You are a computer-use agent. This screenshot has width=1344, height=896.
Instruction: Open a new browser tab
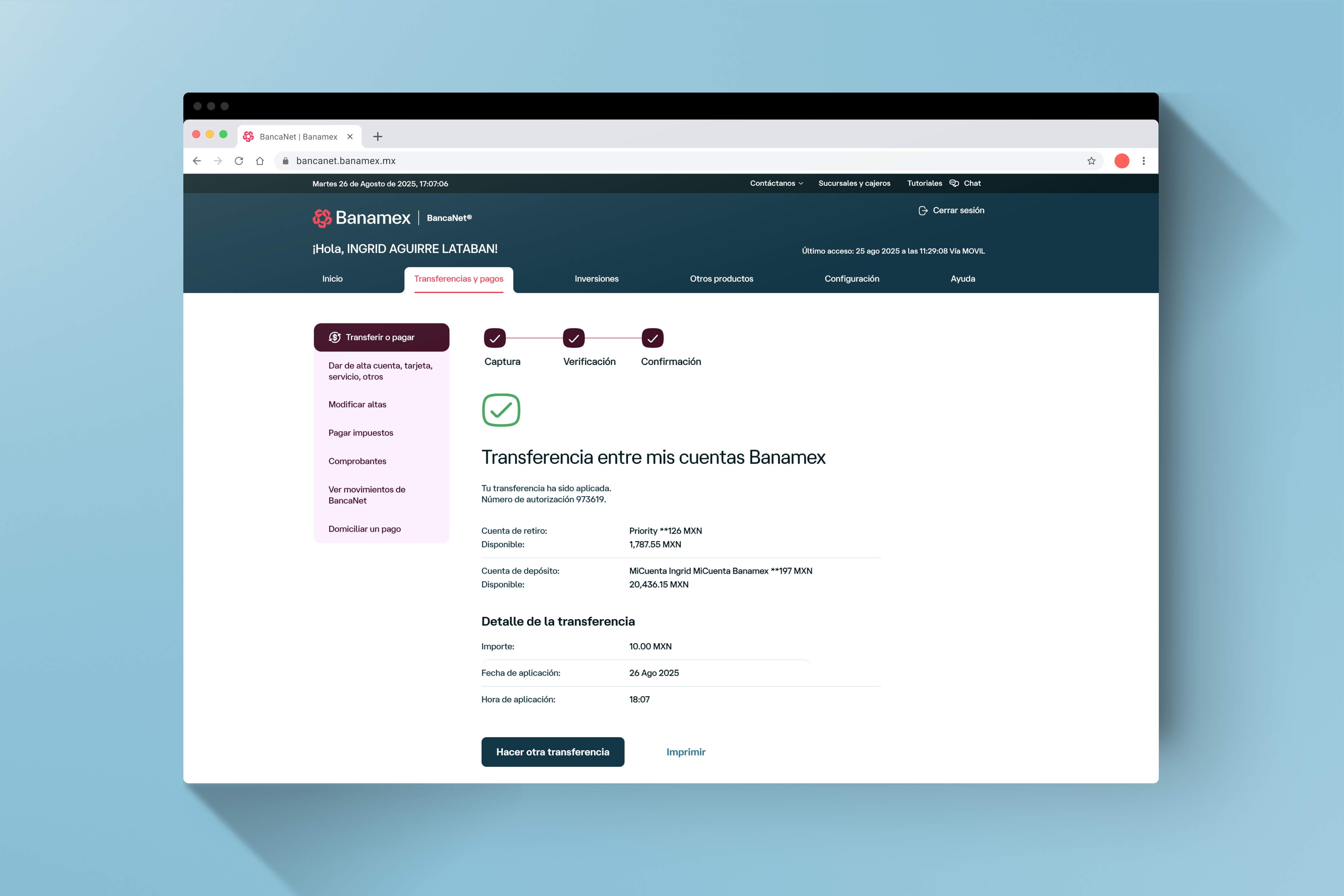tap(378, 136)
